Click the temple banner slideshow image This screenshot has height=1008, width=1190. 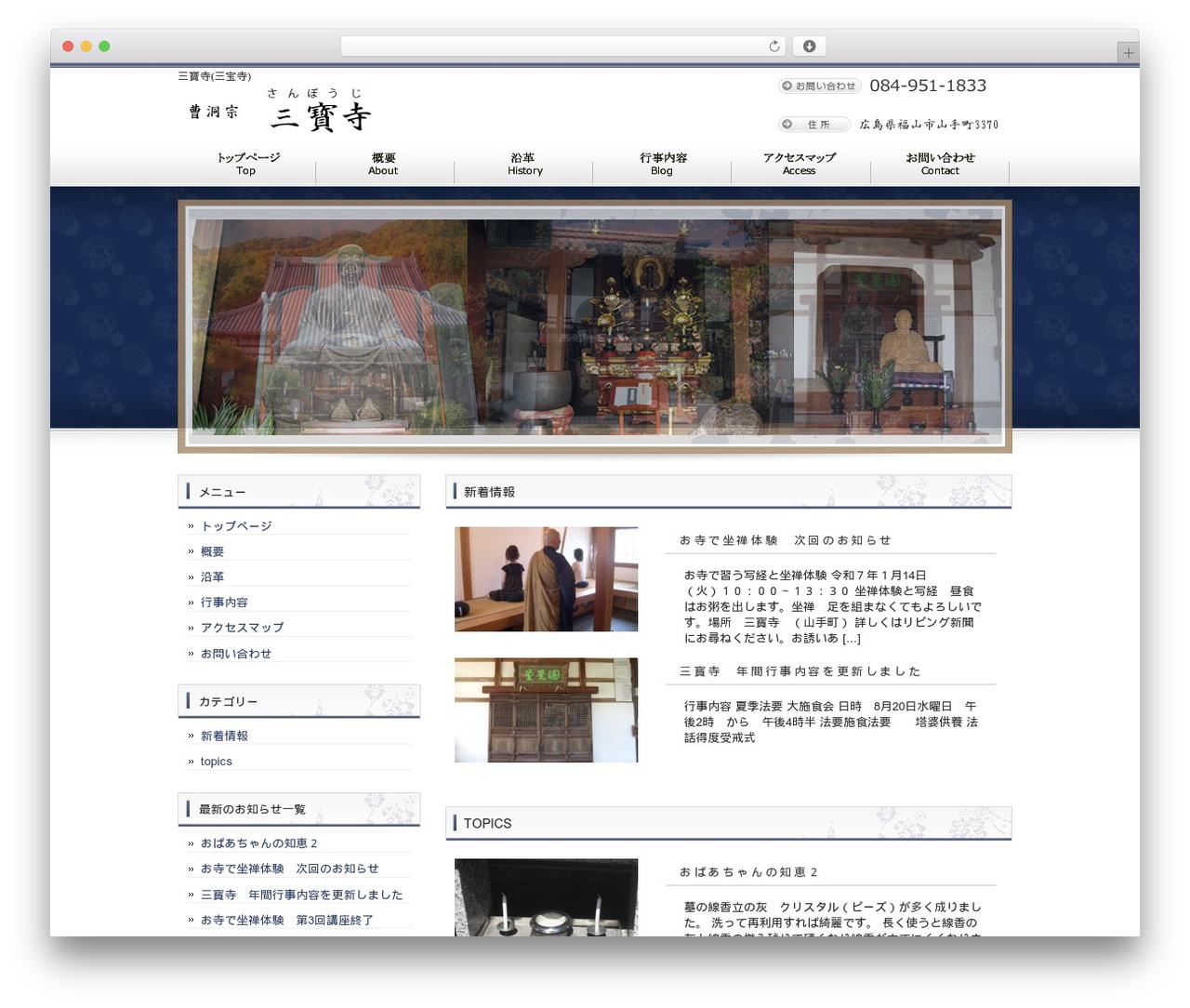tap(595, 326)
